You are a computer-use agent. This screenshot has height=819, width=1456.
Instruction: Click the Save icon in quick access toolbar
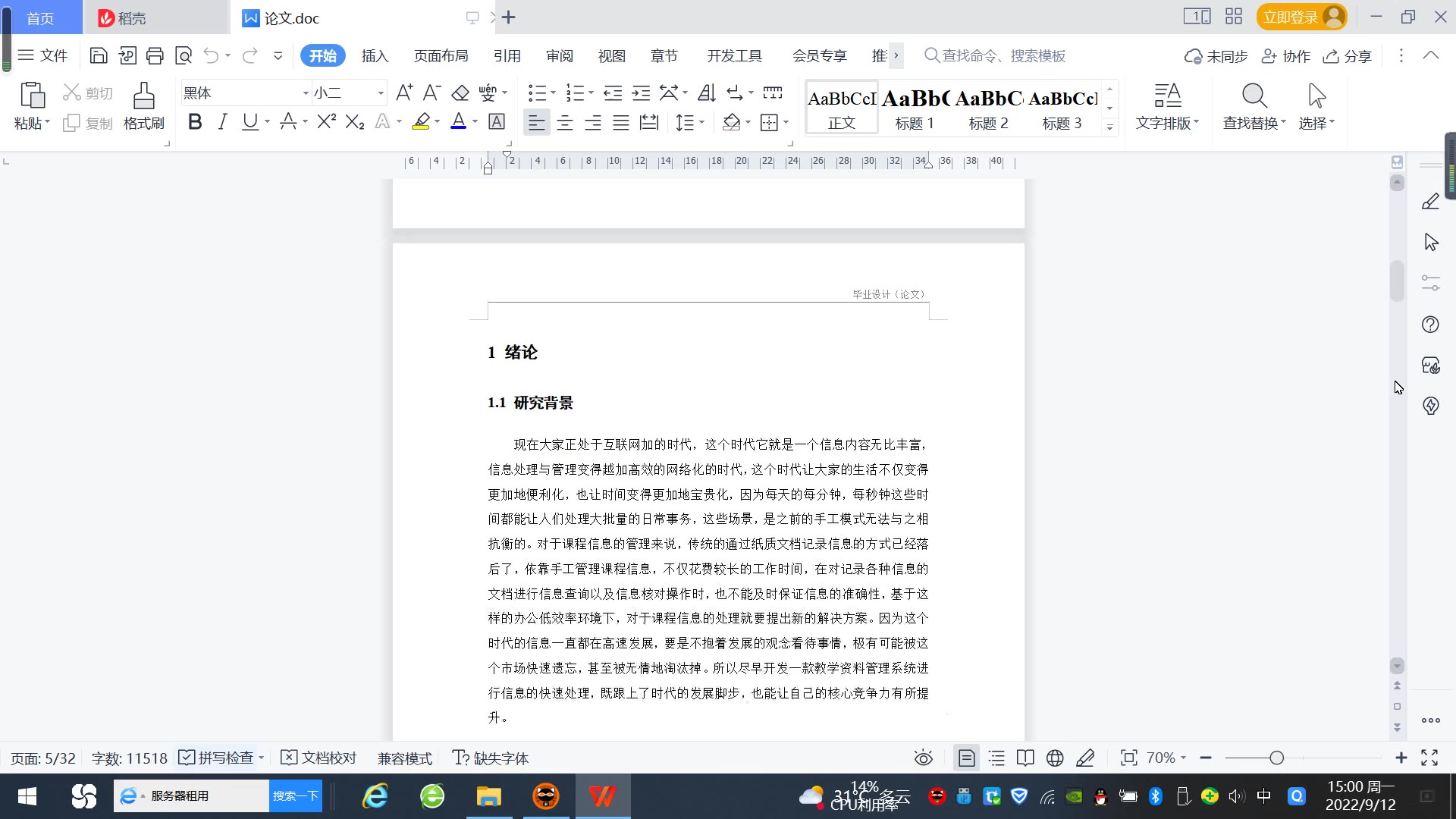tap(99, 55)
